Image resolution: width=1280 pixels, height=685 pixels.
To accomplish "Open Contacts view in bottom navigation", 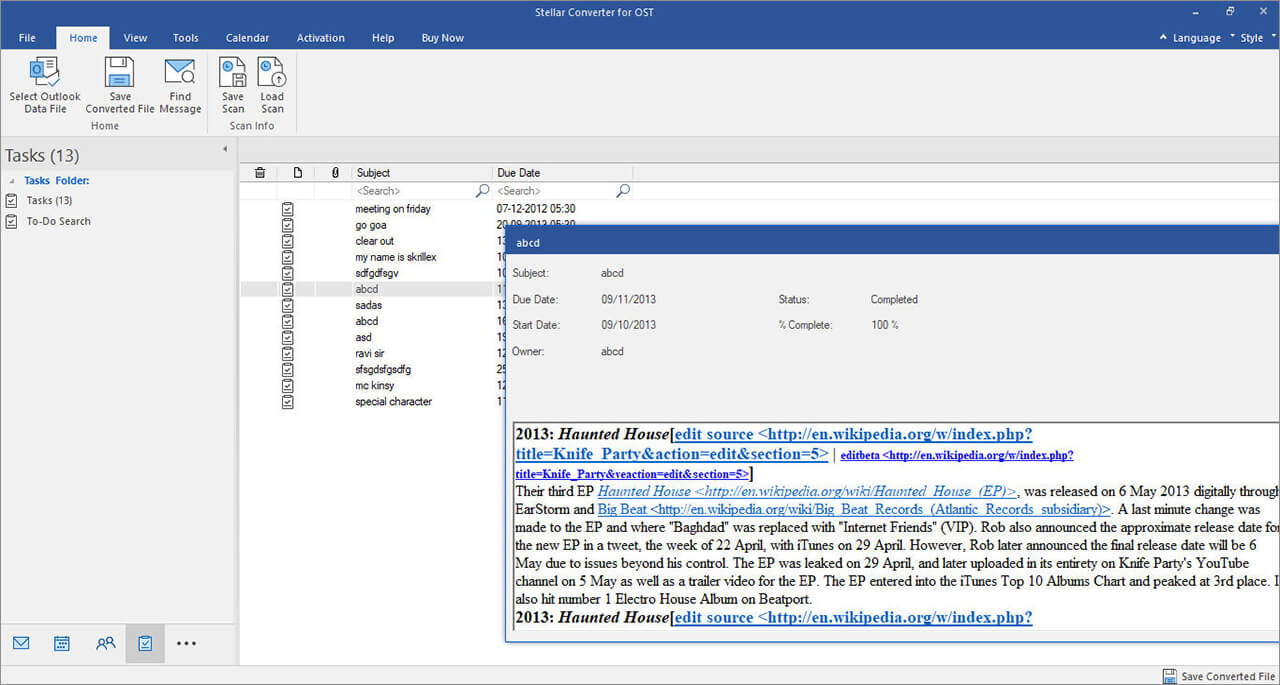I will pyautogui.click(x=105, y=643).
